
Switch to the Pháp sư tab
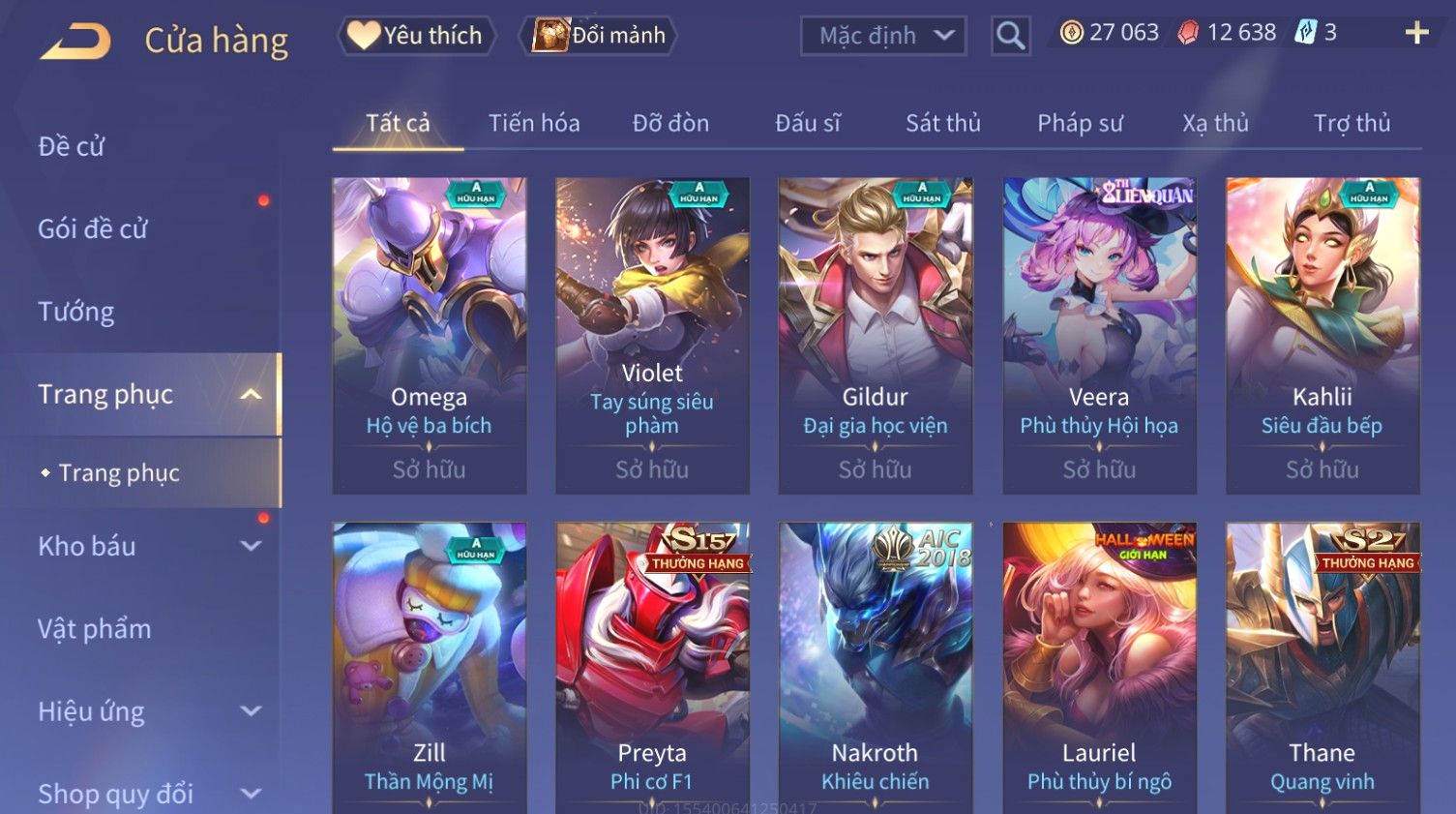(1080, 123)
